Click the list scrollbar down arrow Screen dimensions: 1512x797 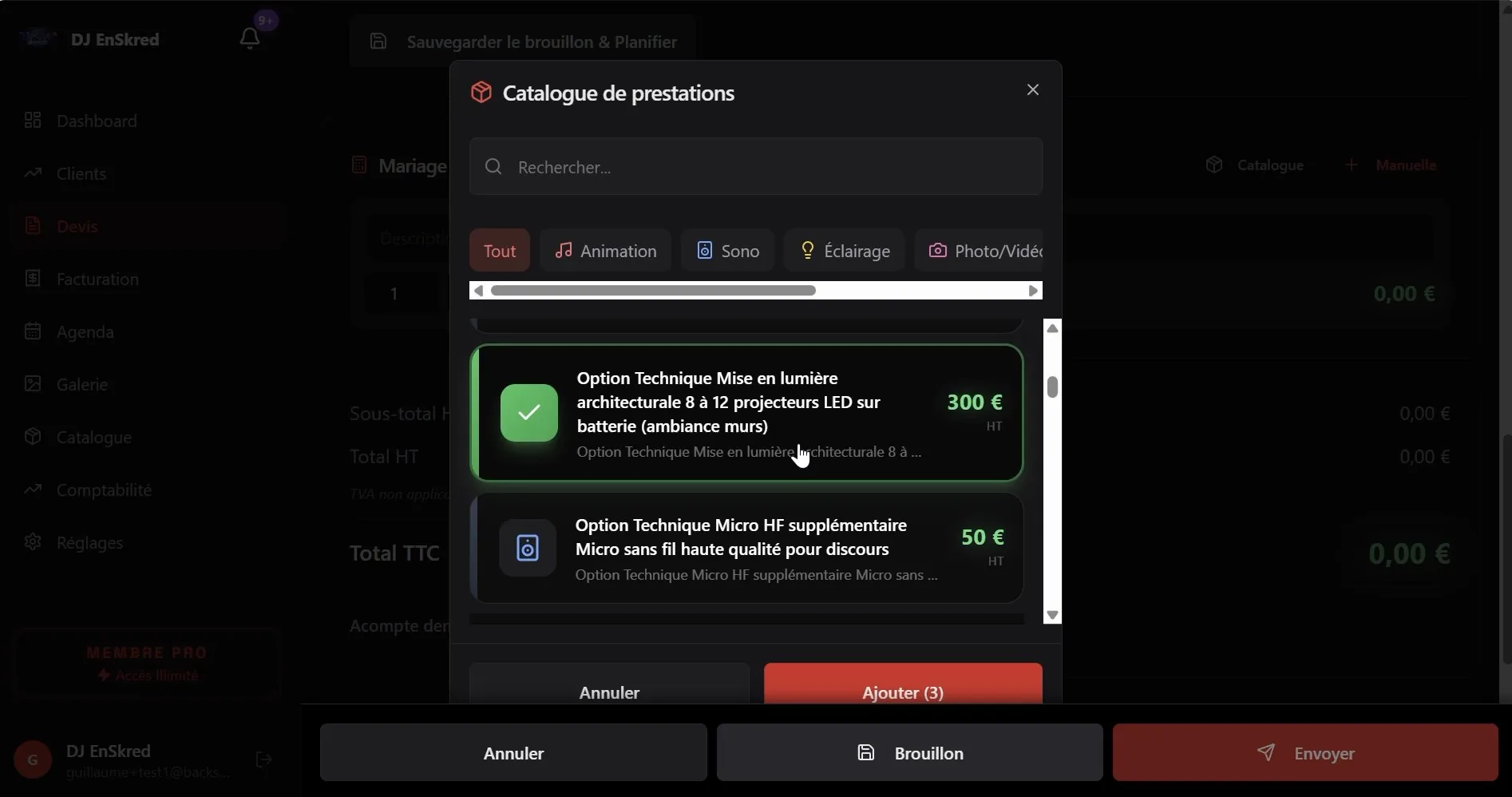[x=1053, y=615]
